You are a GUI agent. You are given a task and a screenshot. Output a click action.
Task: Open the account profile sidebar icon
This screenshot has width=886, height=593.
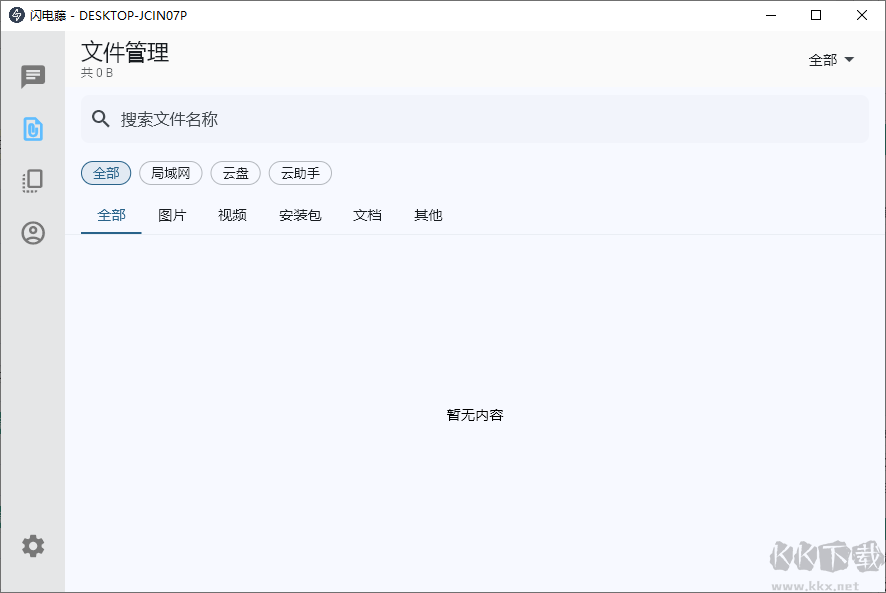click(33, 233)
